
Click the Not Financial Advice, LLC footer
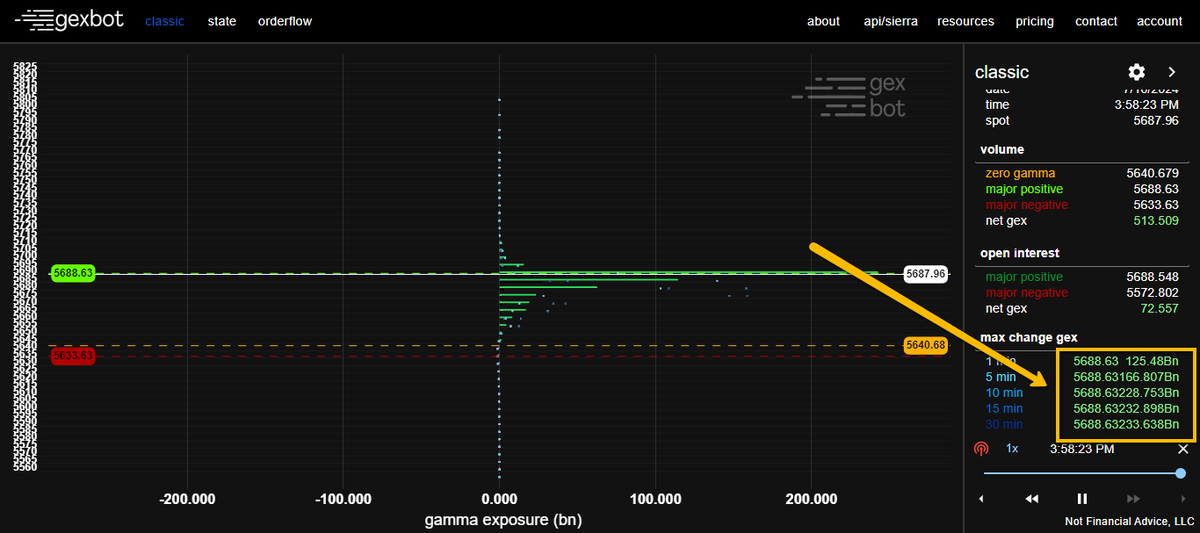(x=1130, y=521)
